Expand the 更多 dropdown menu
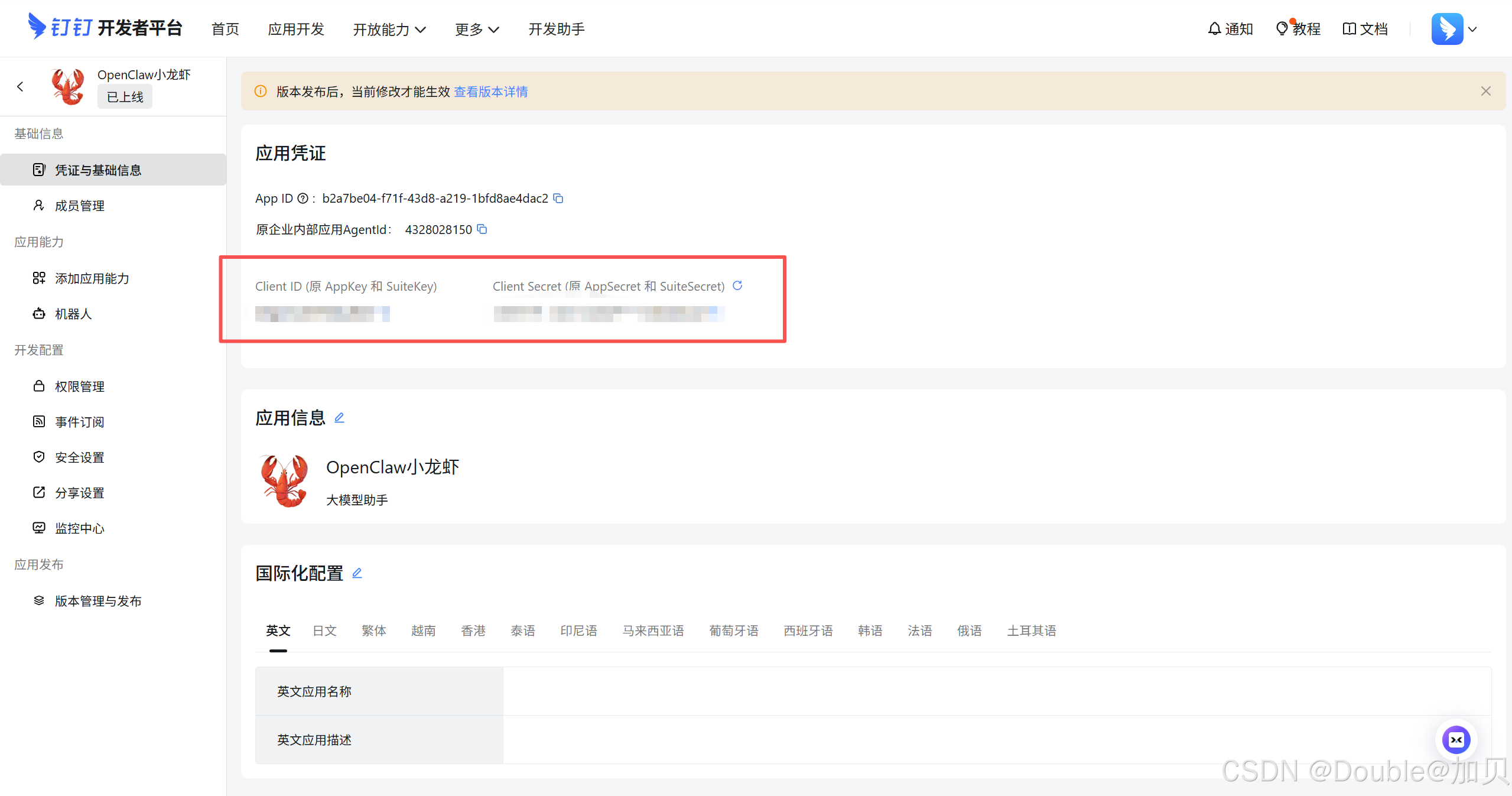This screenshot has width=1512, height=796. (x=477, y=29)
